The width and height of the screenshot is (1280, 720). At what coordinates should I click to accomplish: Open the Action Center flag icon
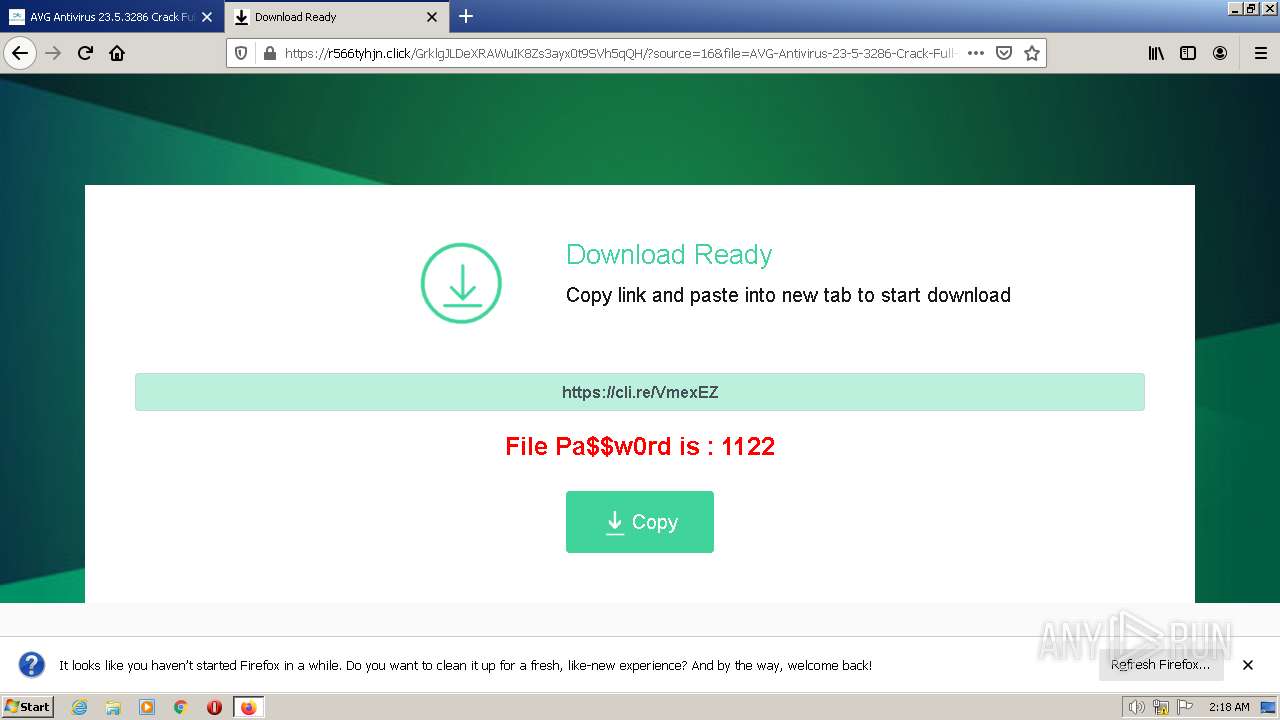[x=1185, y=707]
